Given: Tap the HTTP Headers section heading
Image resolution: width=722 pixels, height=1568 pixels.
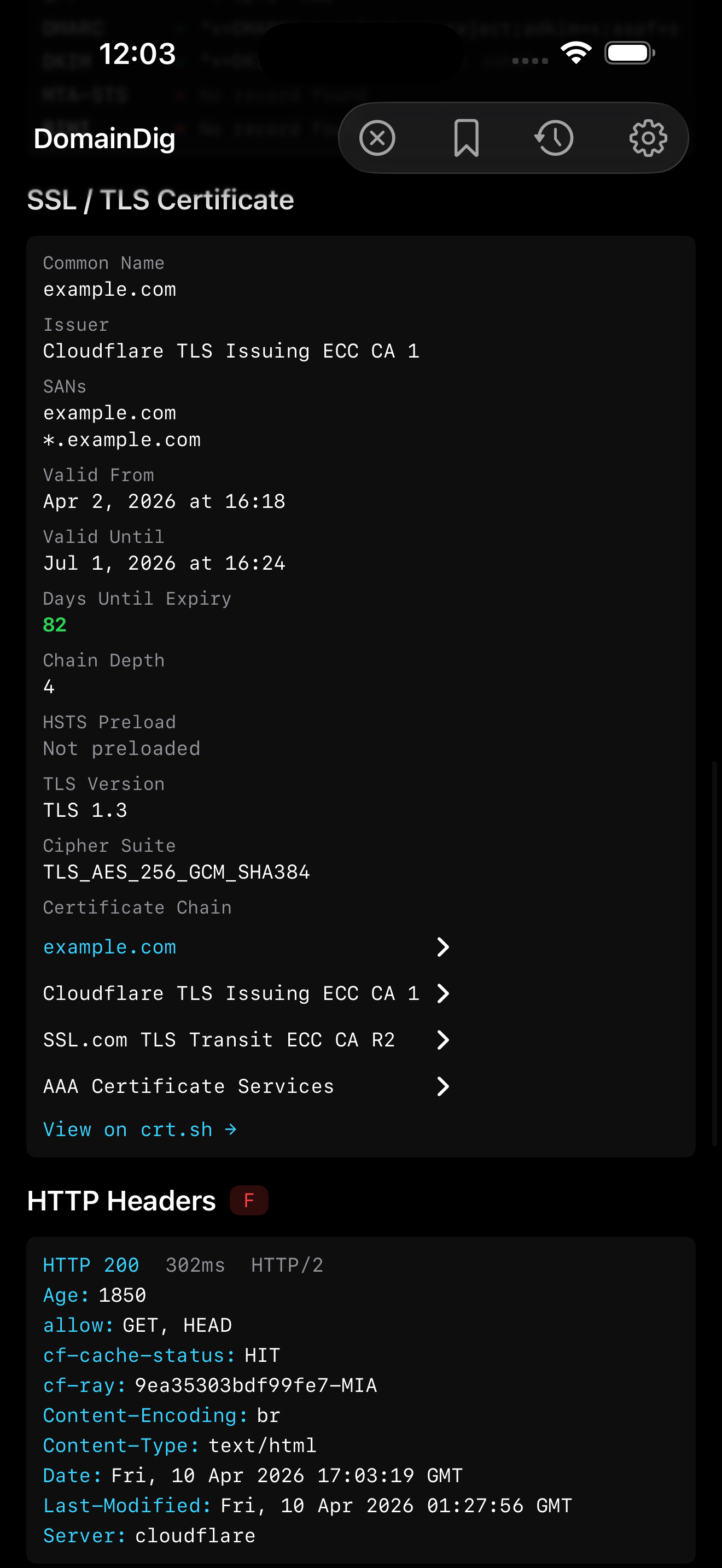Looking at the screenshot, I should pos(122,1201).
